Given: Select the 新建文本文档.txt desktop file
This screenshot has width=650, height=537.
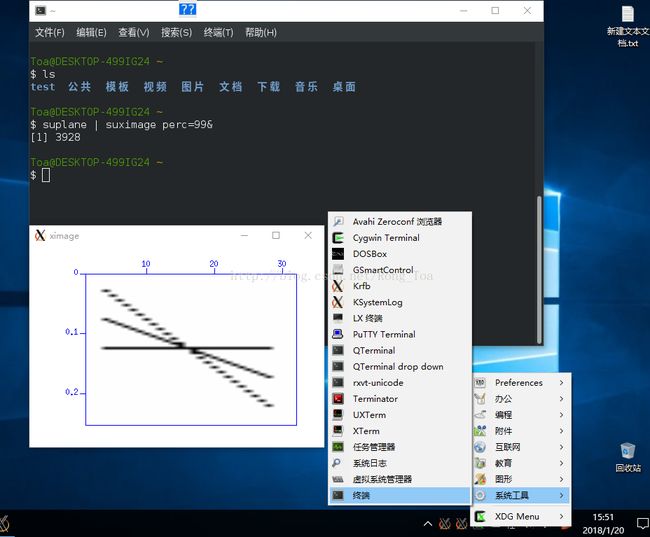Looking at the screenshot, I should [628, 26].
